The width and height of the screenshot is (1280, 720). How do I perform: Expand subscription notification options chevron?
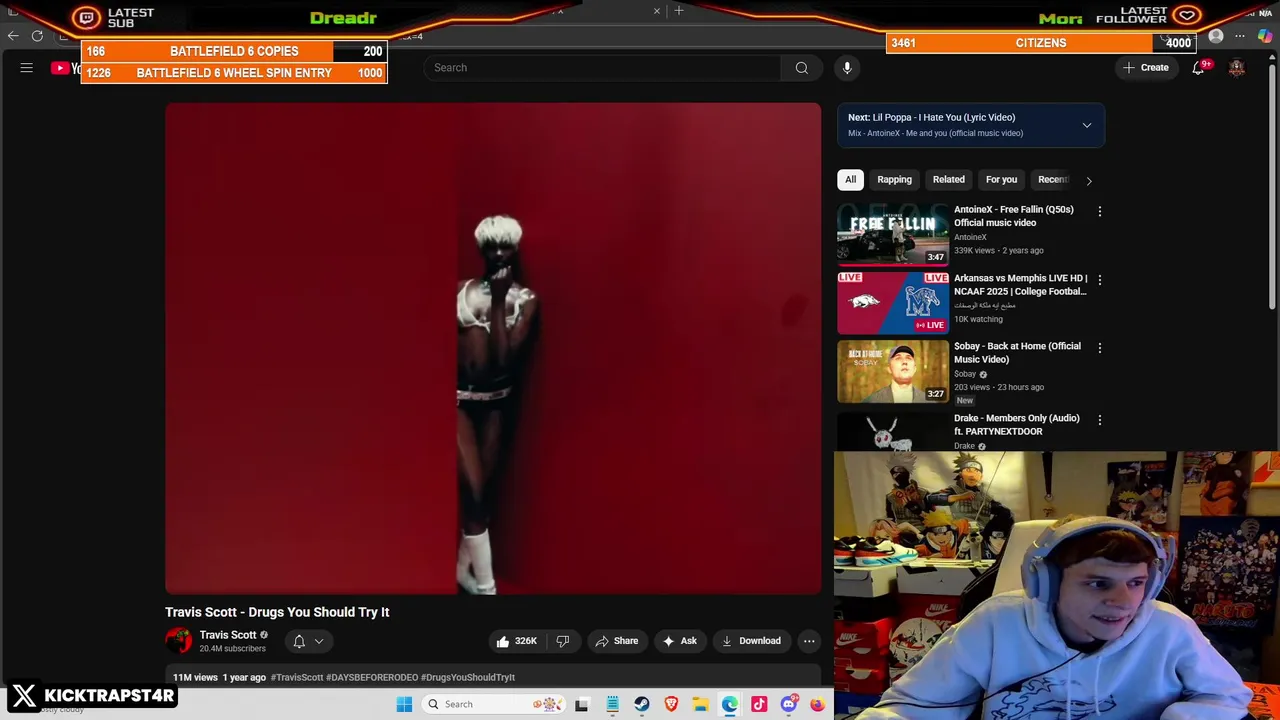tap(319, 641)
